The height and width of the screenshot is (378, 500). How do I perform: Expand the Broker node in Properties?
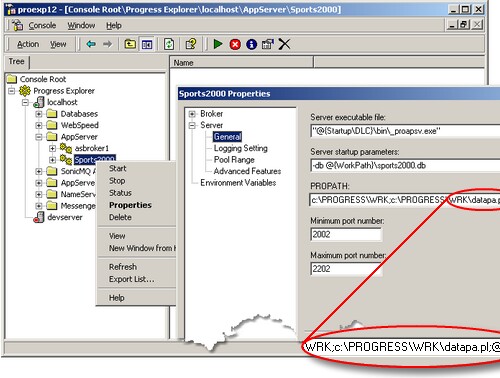point(192,114)
